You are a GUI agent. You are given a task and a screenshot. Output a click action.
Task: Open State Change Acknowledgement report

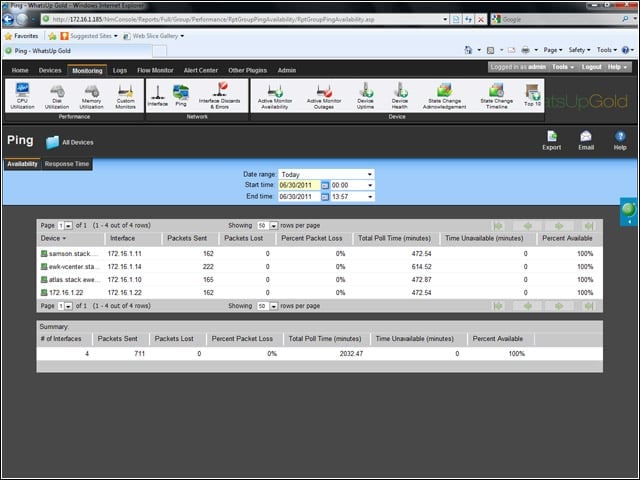444,96
